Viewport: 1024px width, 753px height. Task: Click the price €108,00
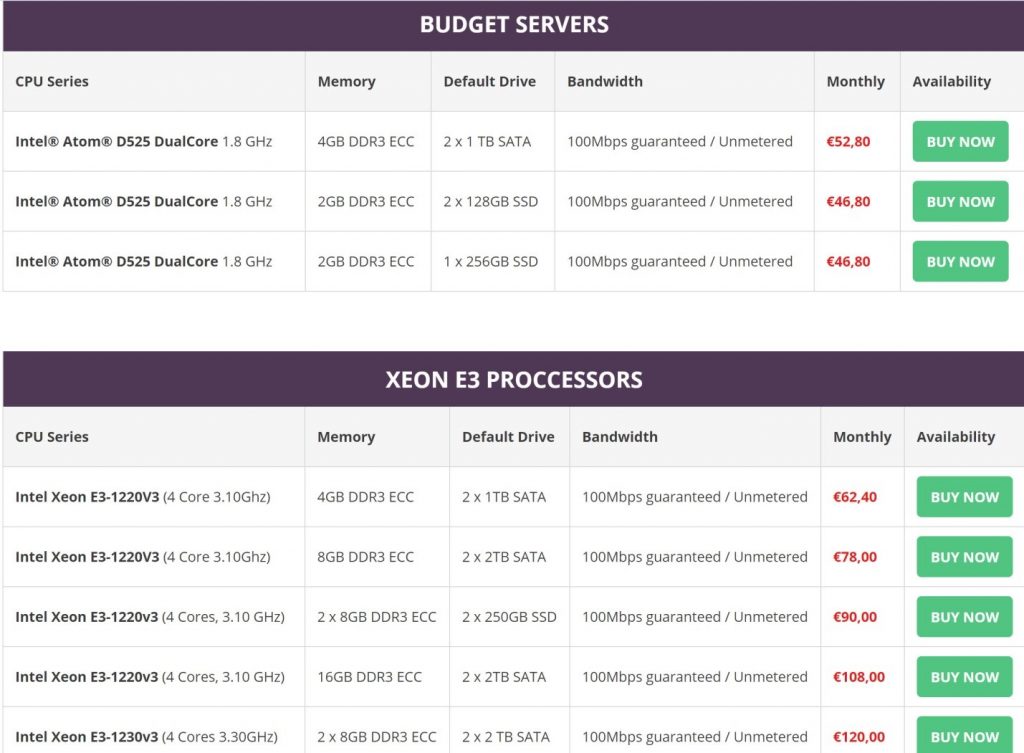(x=858, y=677)
